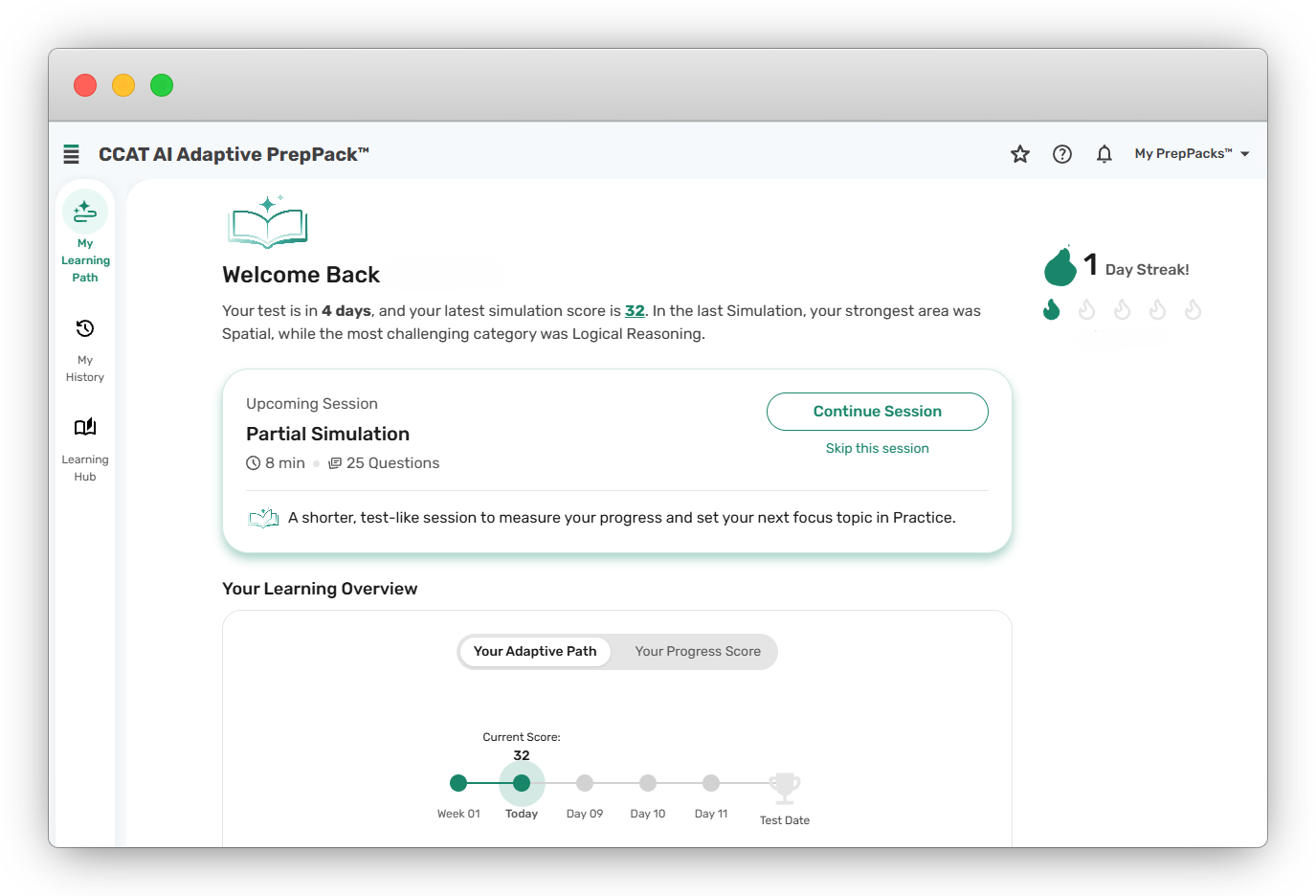
Task: Click the Day Streak! label
Action: [1148, 270]
